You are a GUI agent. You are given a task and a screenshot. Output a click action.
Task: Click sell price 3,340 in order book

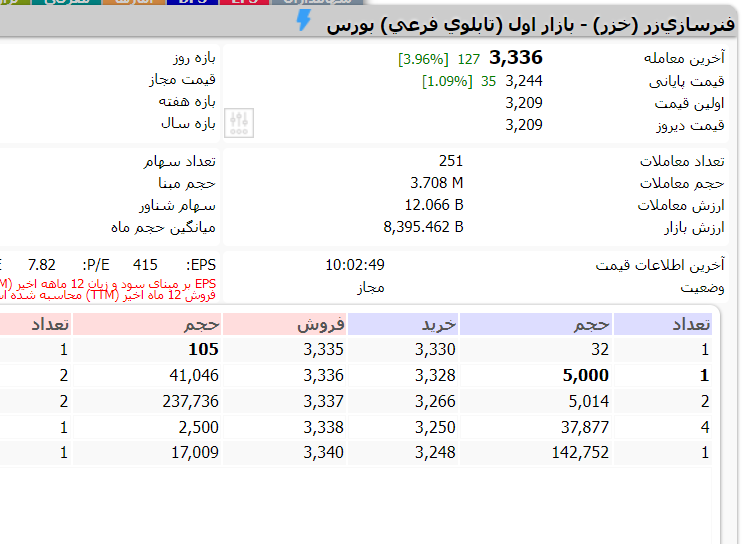323,452
